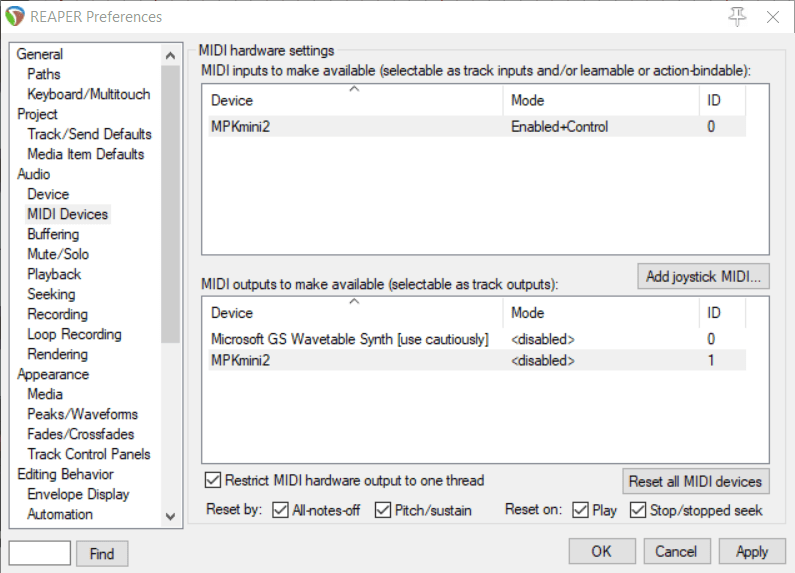Click ID 0 of MPKmini2 input
Image resolution: width=795 pixels, height=573 pixels.
[x=711, y=126]
